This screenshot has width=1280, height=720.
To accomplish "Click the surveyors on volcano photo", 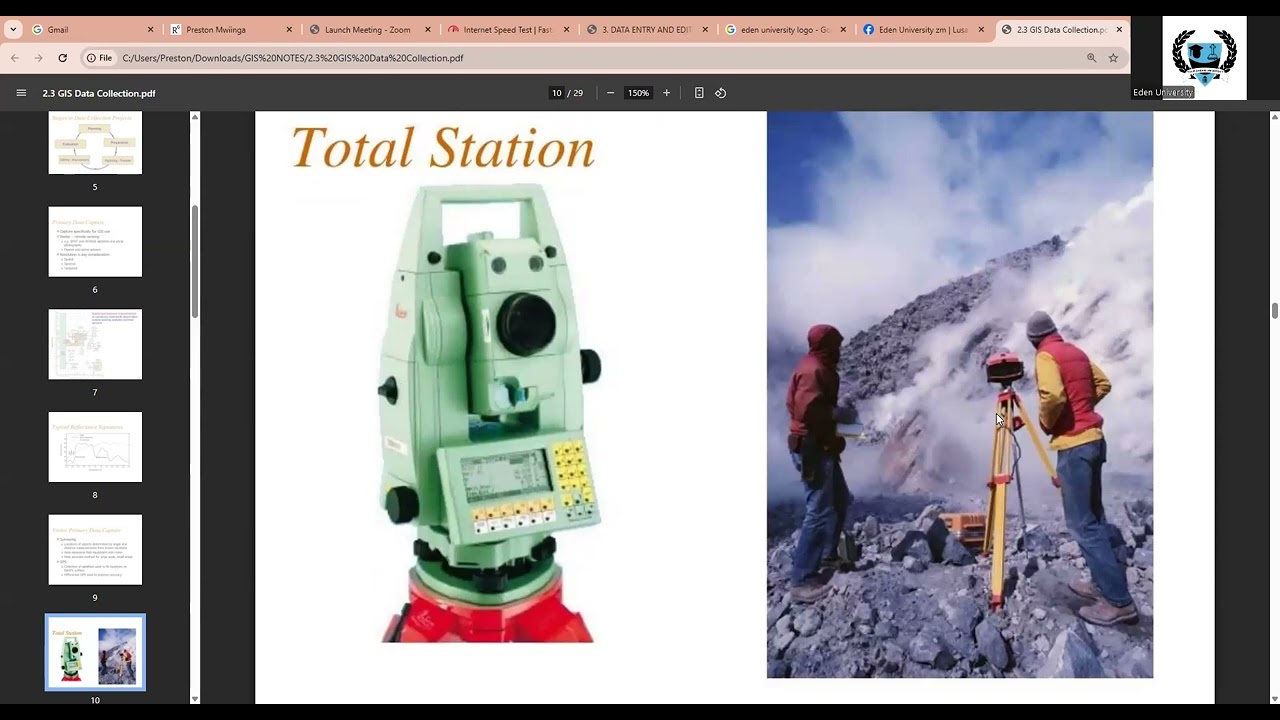I will point(960,395).
